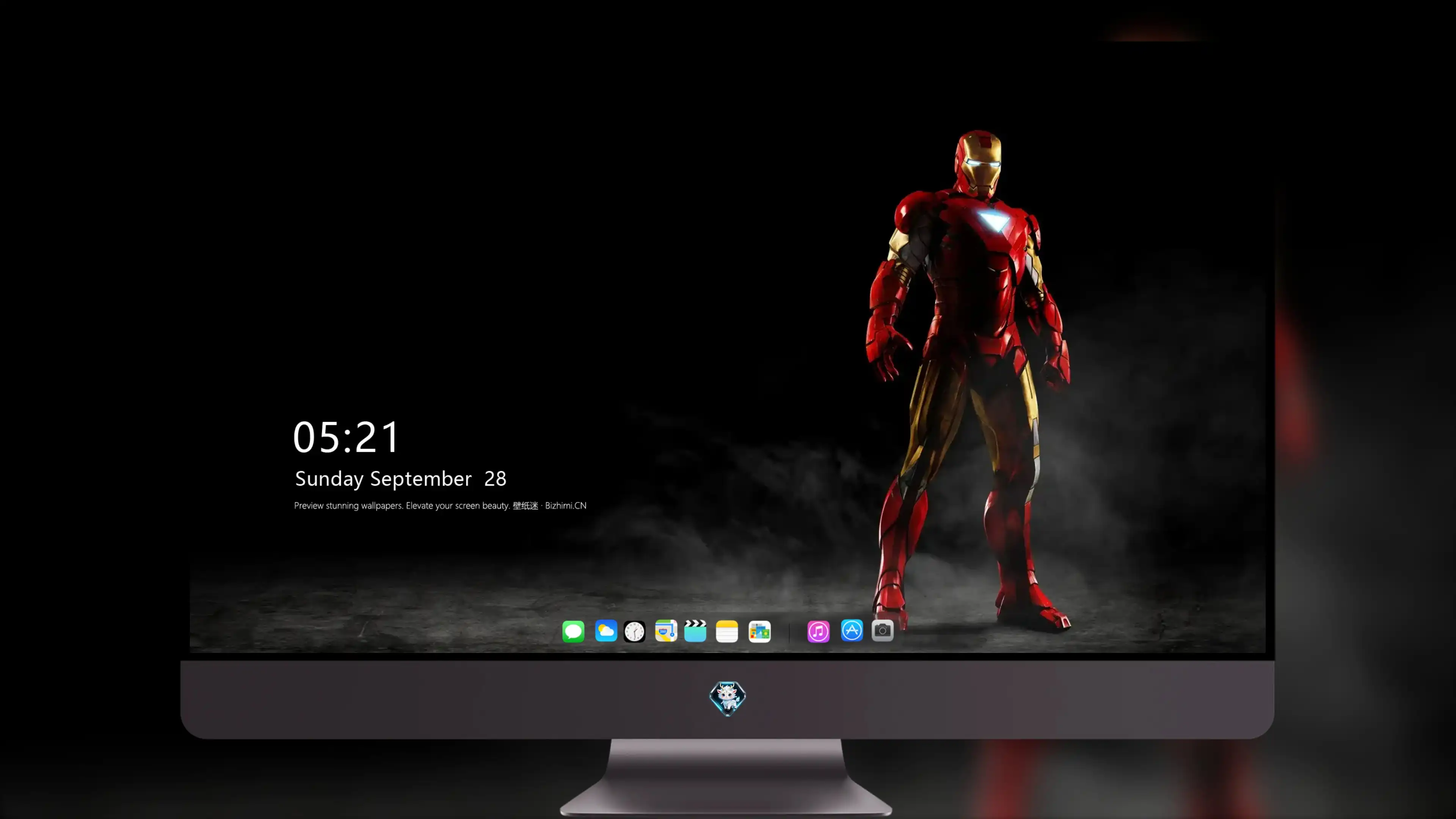Open the Clock app icon
Viewport: 1456px width, 819px height.
point(634,631)
